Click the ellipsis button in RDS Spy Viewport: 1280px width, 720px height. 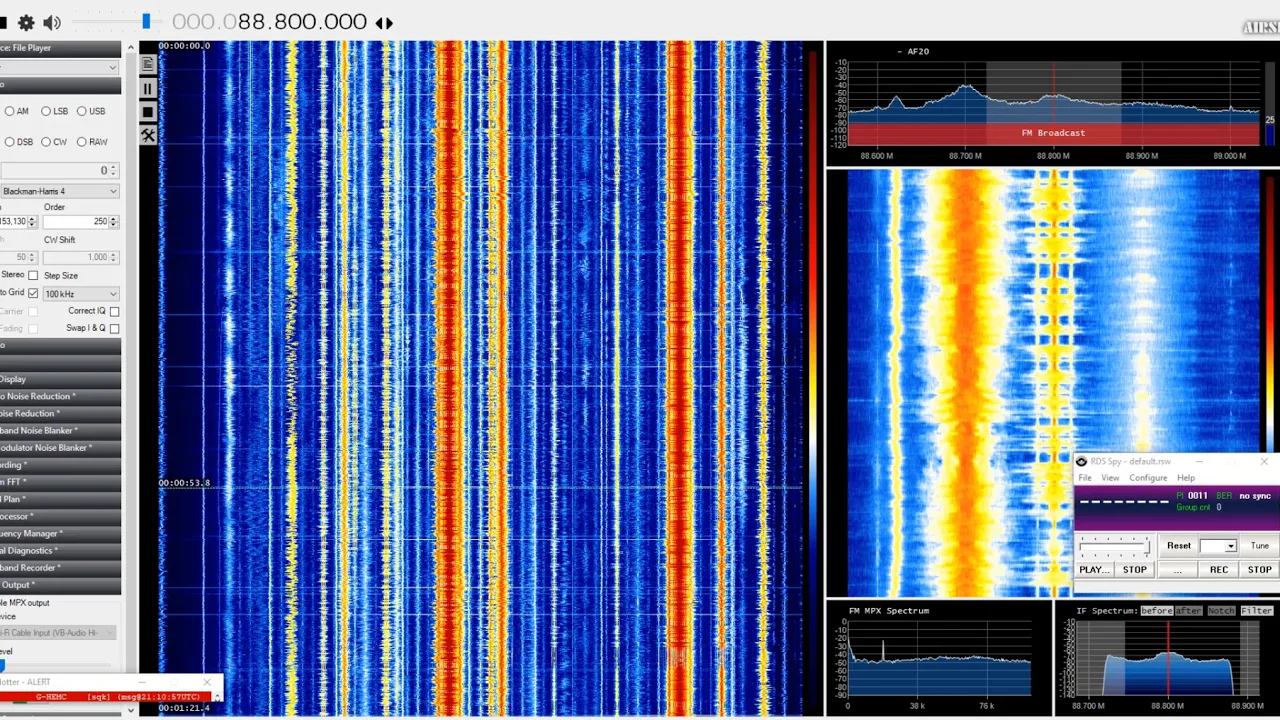1178,569
